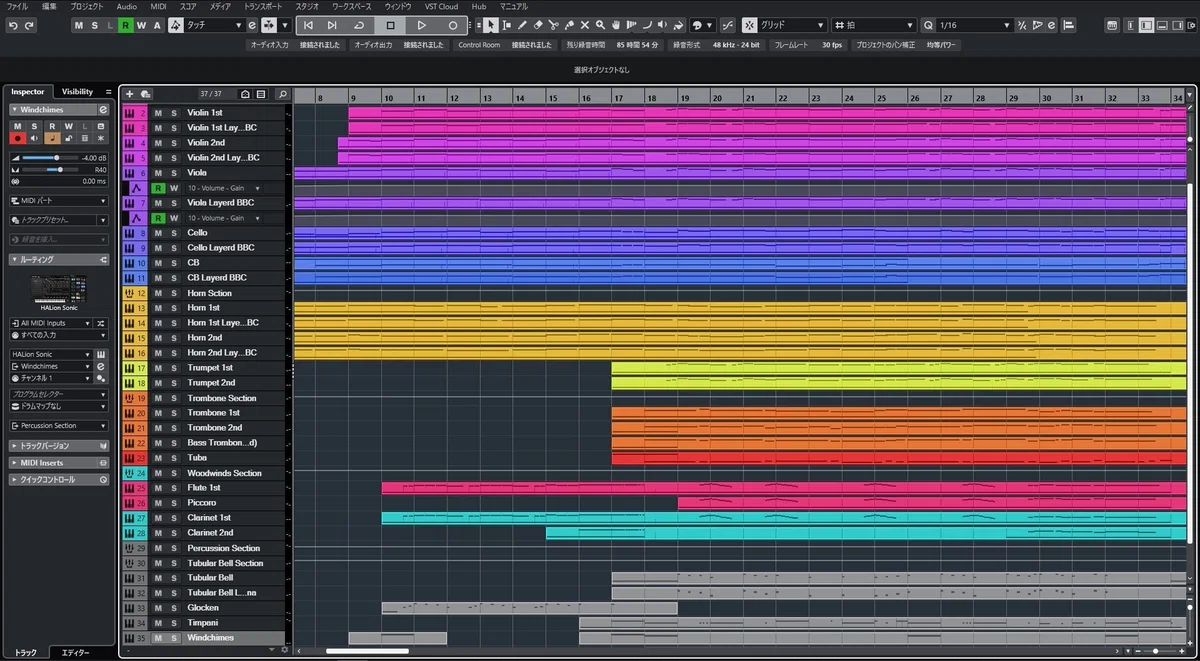Open the VST Cloud menu
The image size is (1200, 661).
click(441, 6)
